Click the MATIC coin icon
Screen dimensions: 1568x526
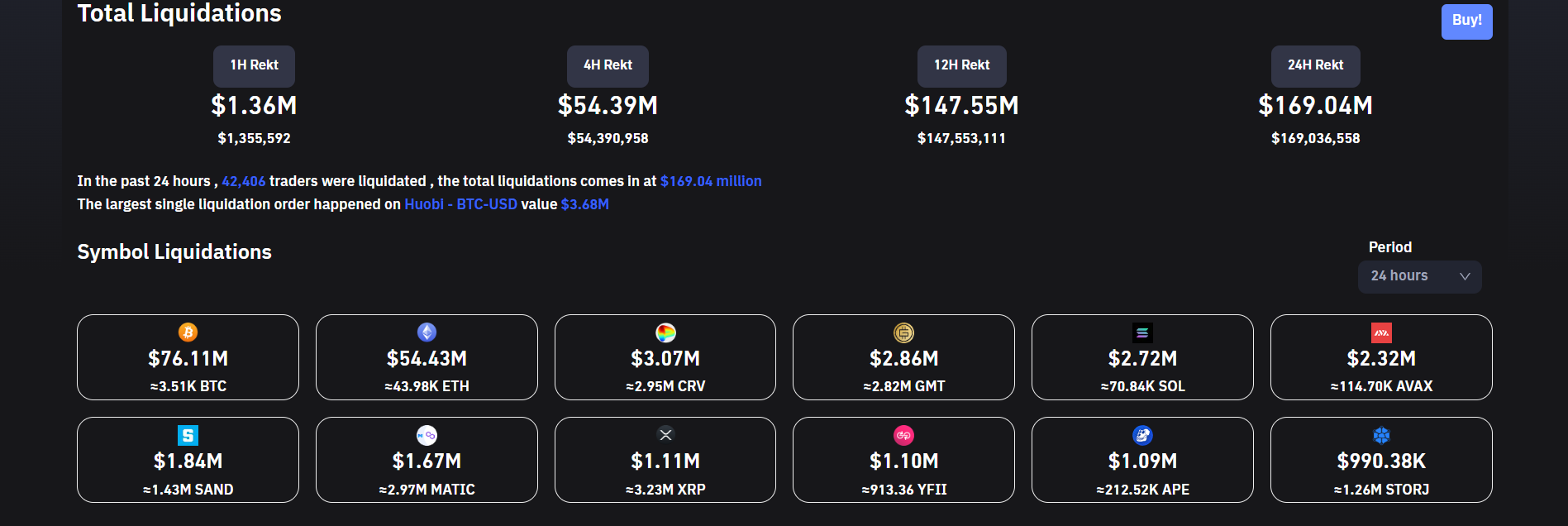pyautogui.click(x=427, y=435)
